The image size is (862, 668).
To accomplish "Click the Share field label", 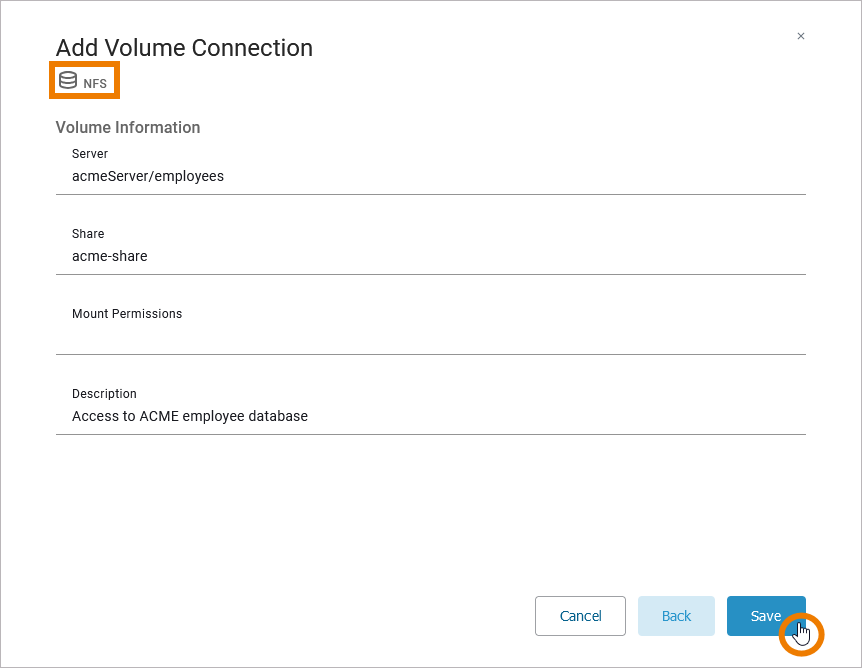I will (88, 234).
